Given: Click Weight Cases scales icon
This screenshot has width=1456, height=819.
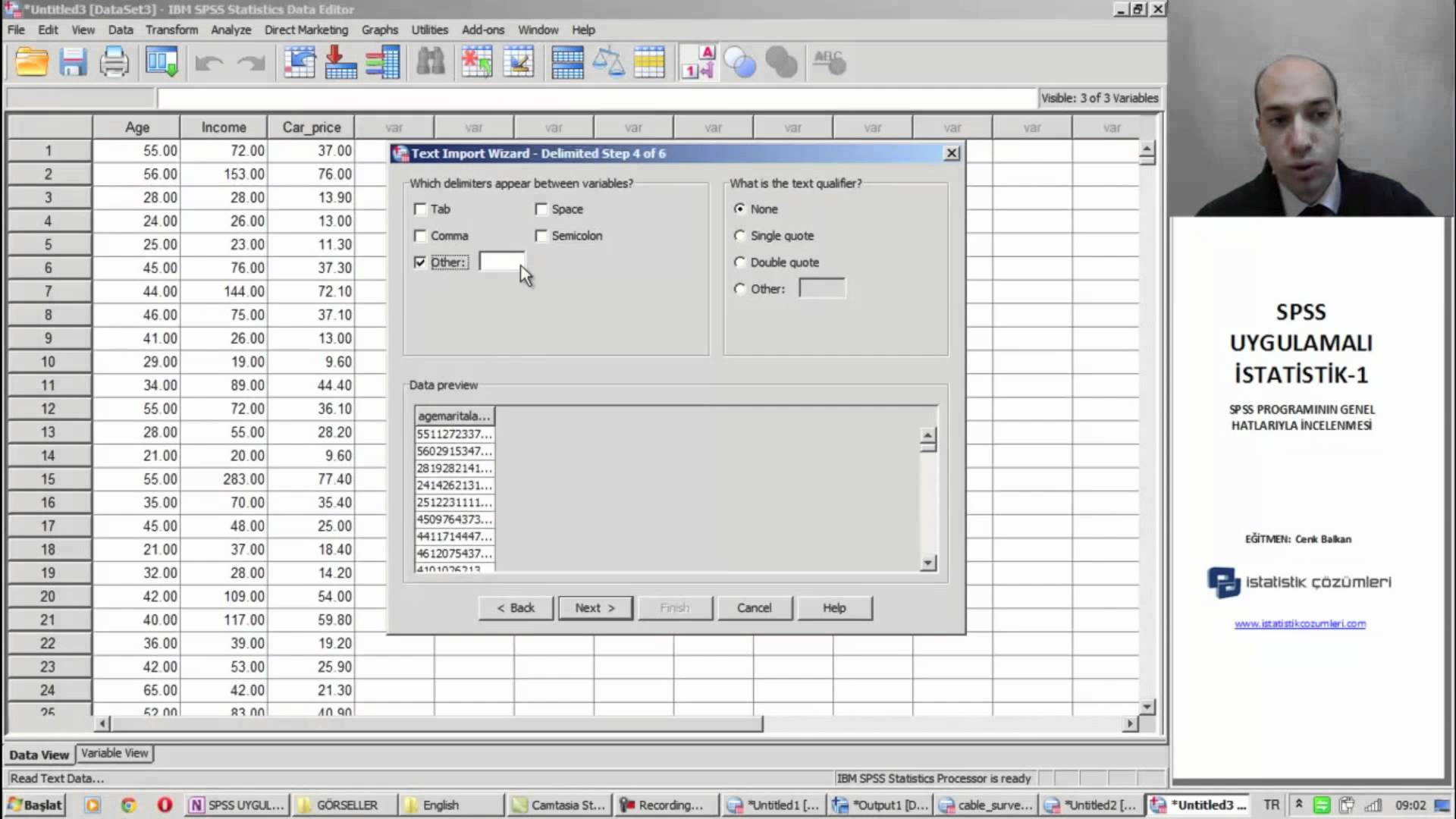Looking at the screenshot, I should pos(608,62).
